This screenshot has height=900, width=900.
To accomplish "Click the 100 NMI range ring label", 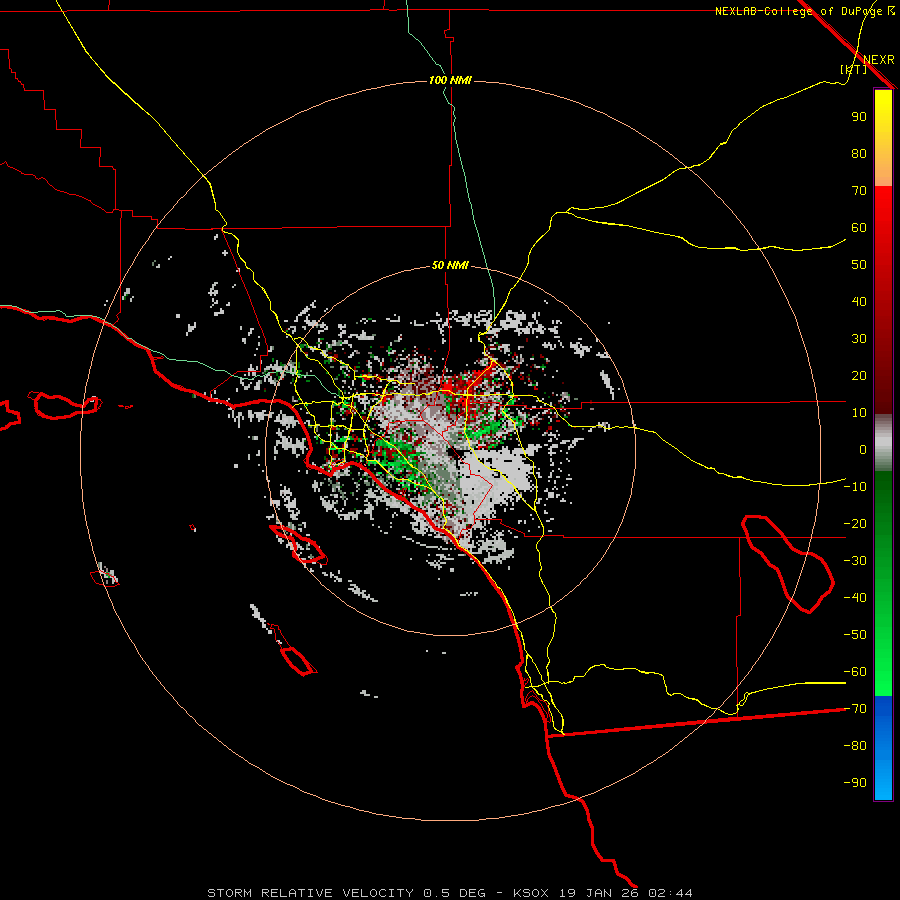I will (450, 80).
